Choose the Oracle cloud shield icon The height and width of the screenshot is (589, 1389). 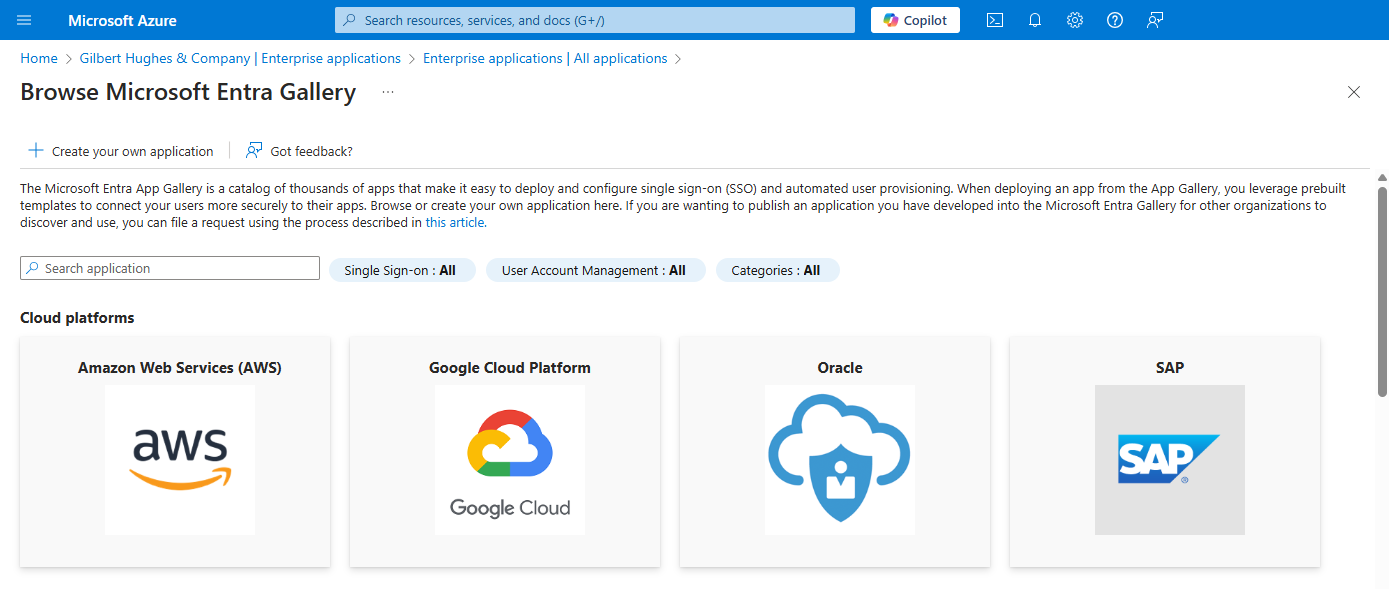click(840, 459)
